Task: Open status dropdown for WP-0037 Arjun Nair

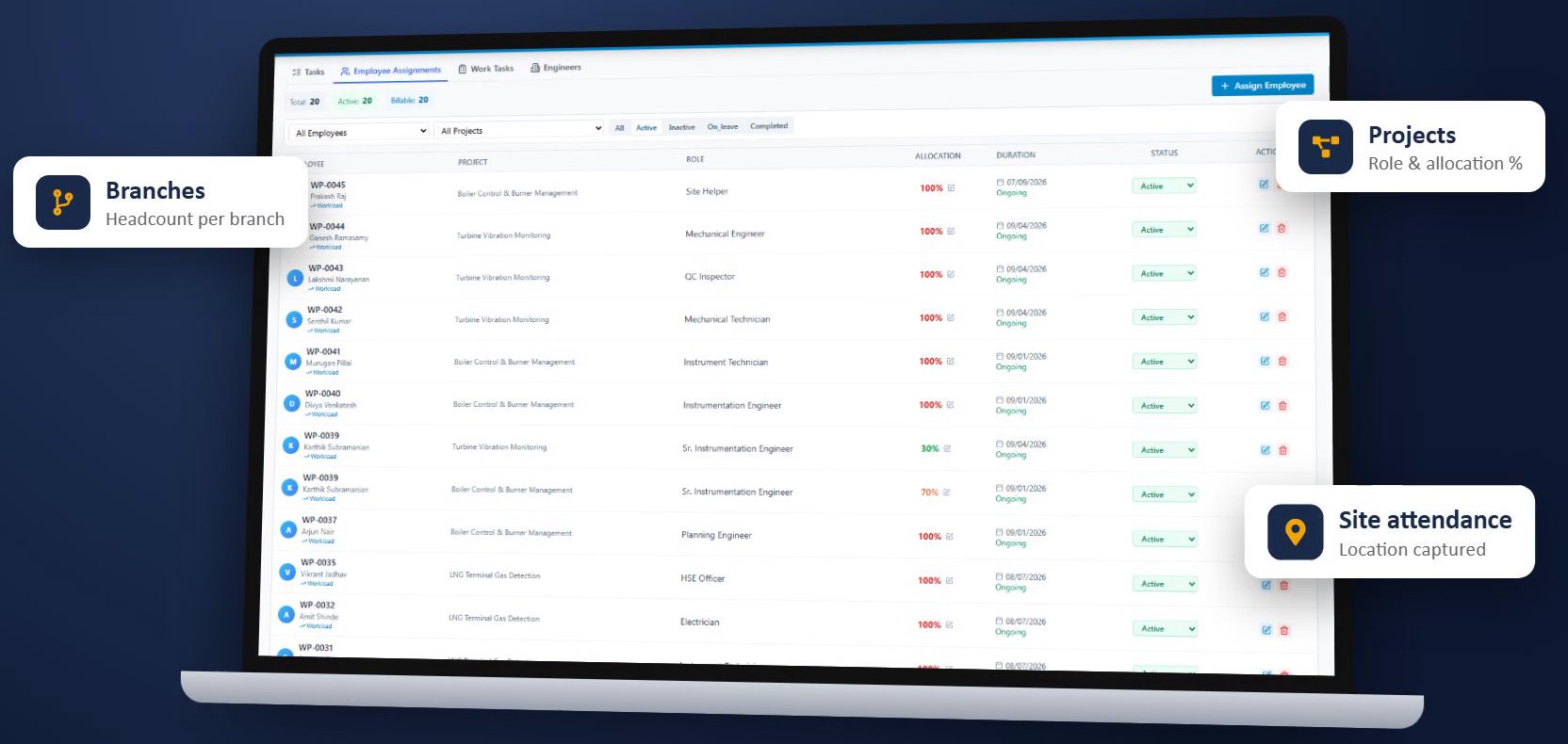Action: 1166,540
